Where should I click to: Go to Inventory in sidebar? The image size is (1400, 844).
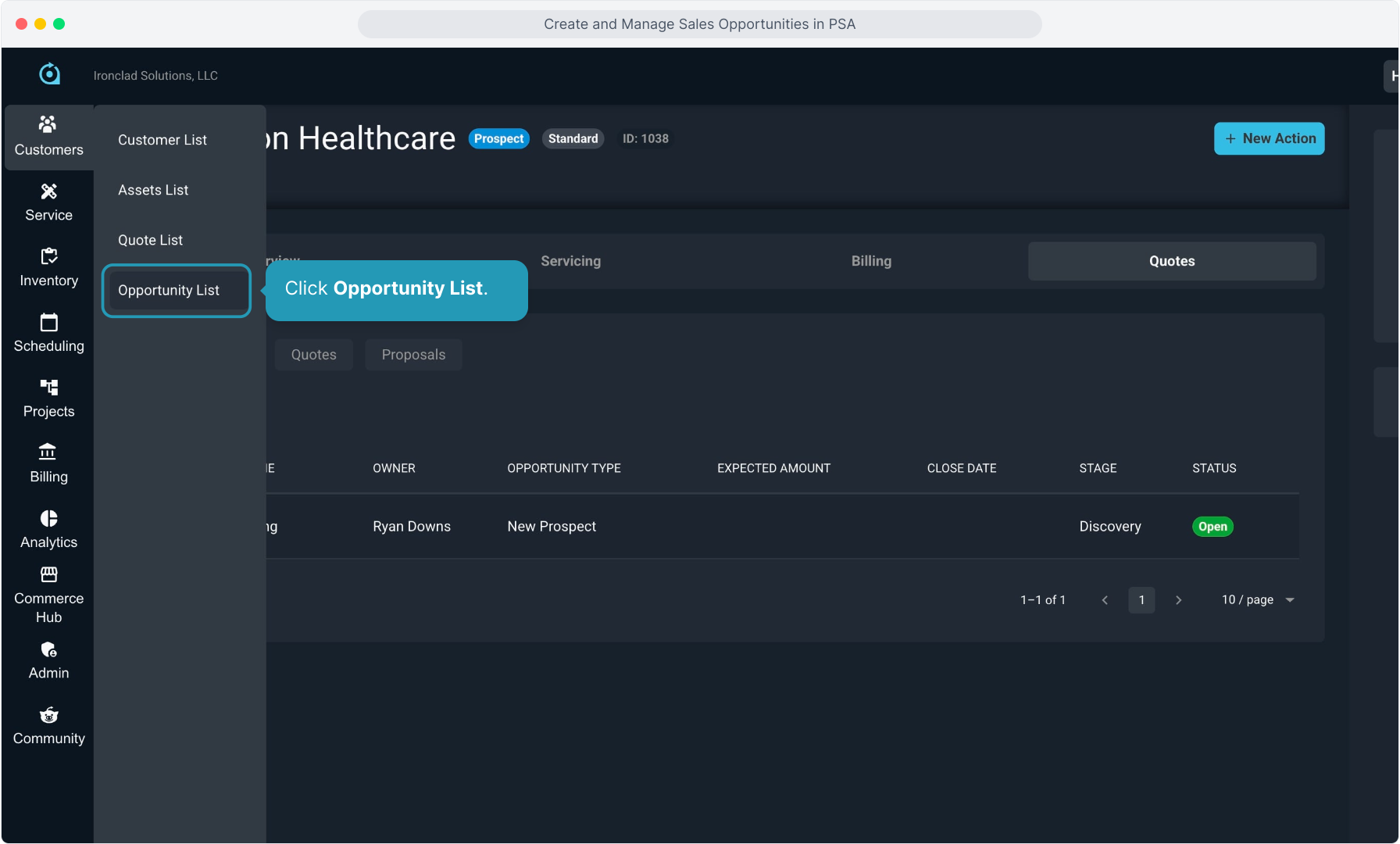point(48,268)
